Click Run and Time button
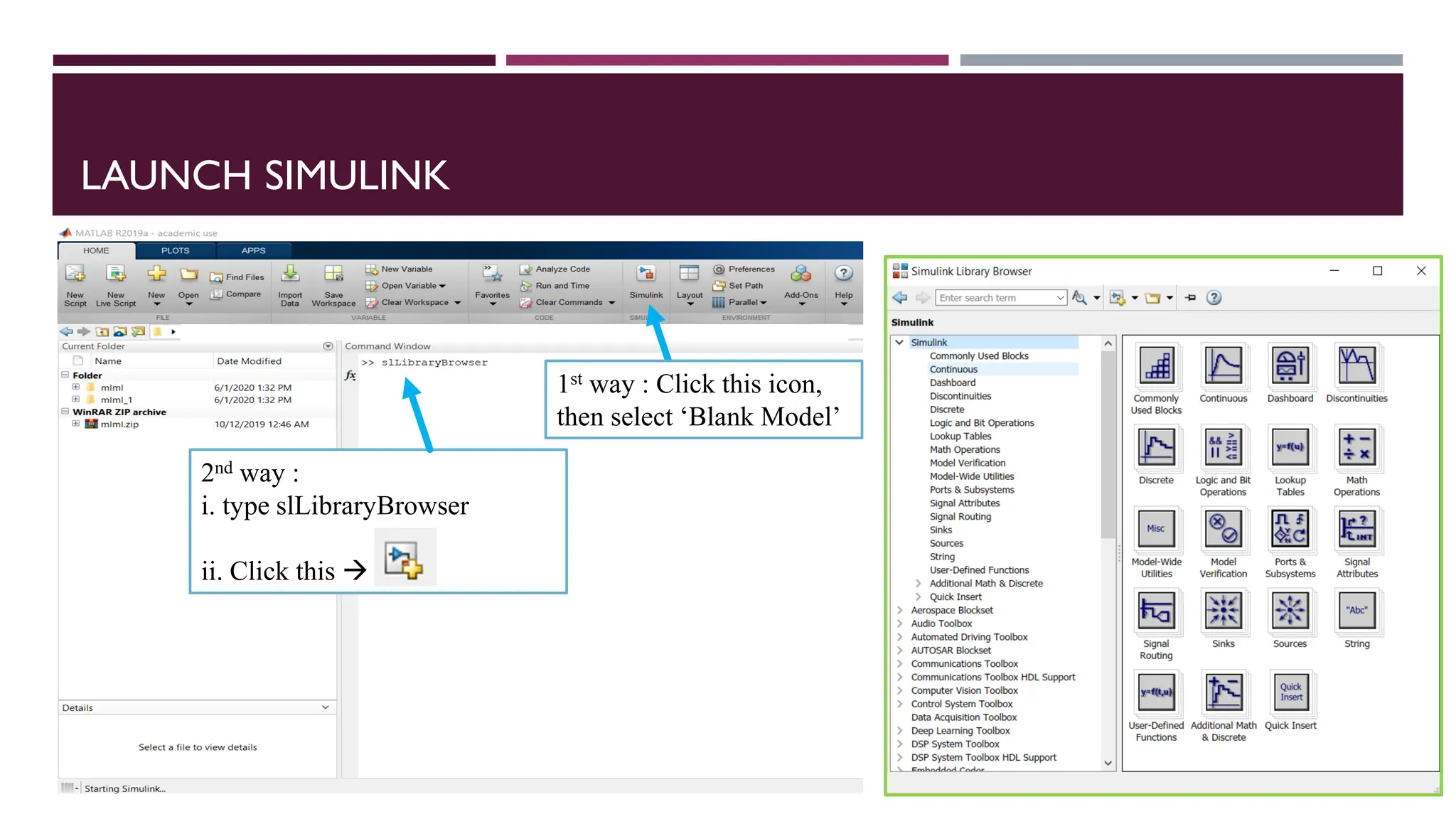The height and width of the screenshot is (819, 1456). coord(555,286)
